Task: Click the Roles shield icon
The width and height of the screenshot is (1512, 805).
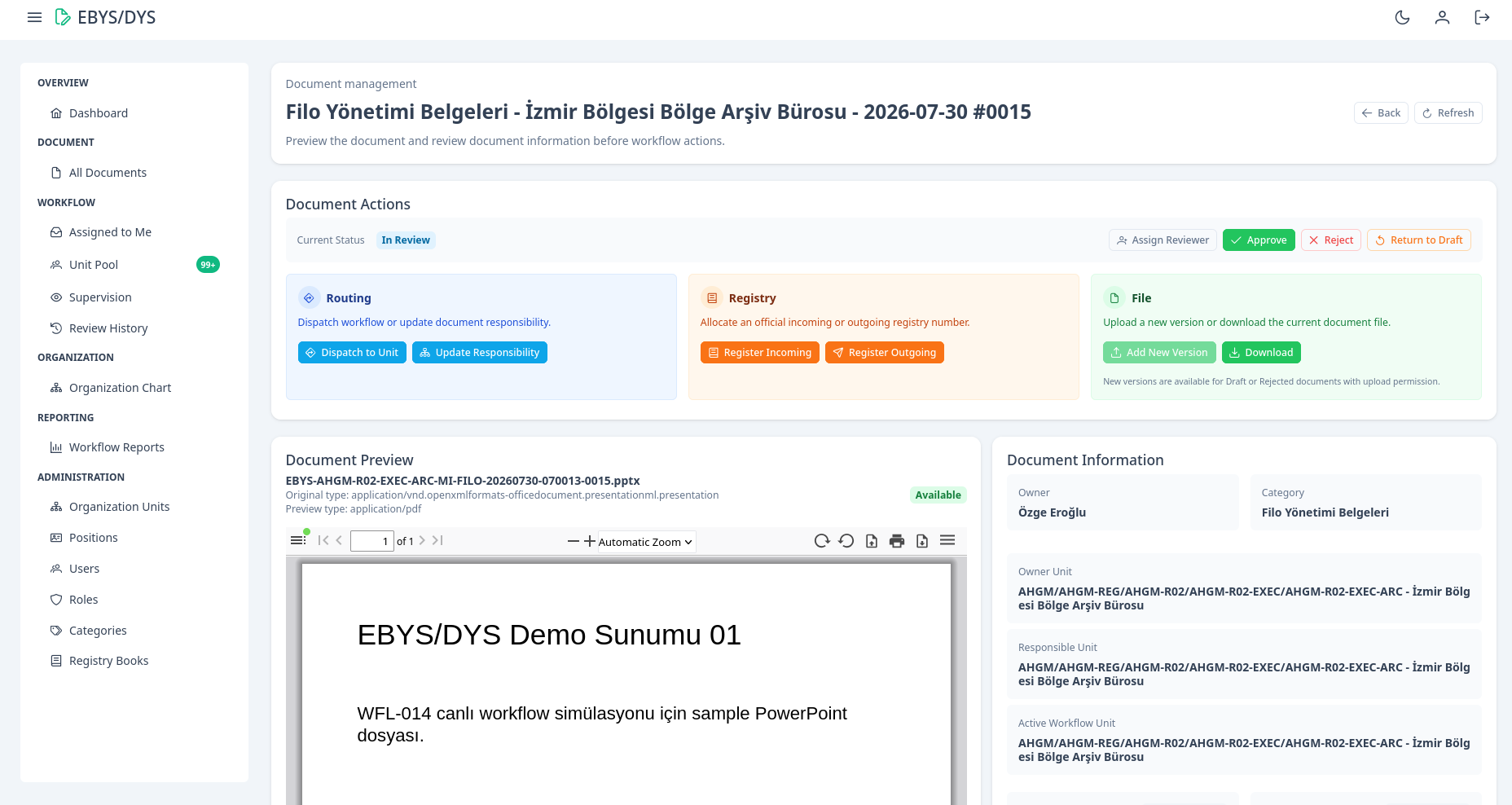Action: pos(56,600)
